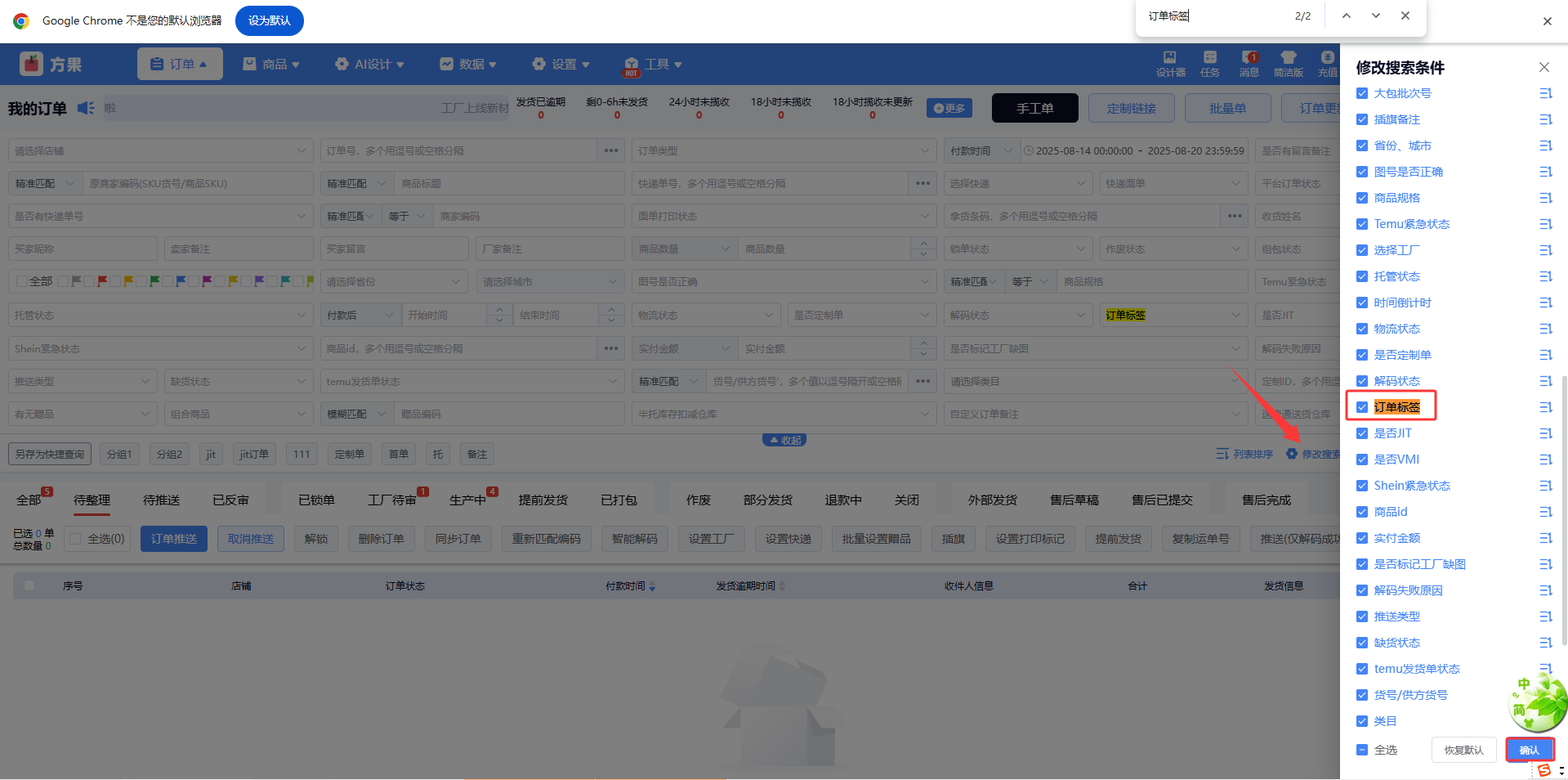Click the 方果 logo
Screen dimensions: 1568x780
(51, 64)
